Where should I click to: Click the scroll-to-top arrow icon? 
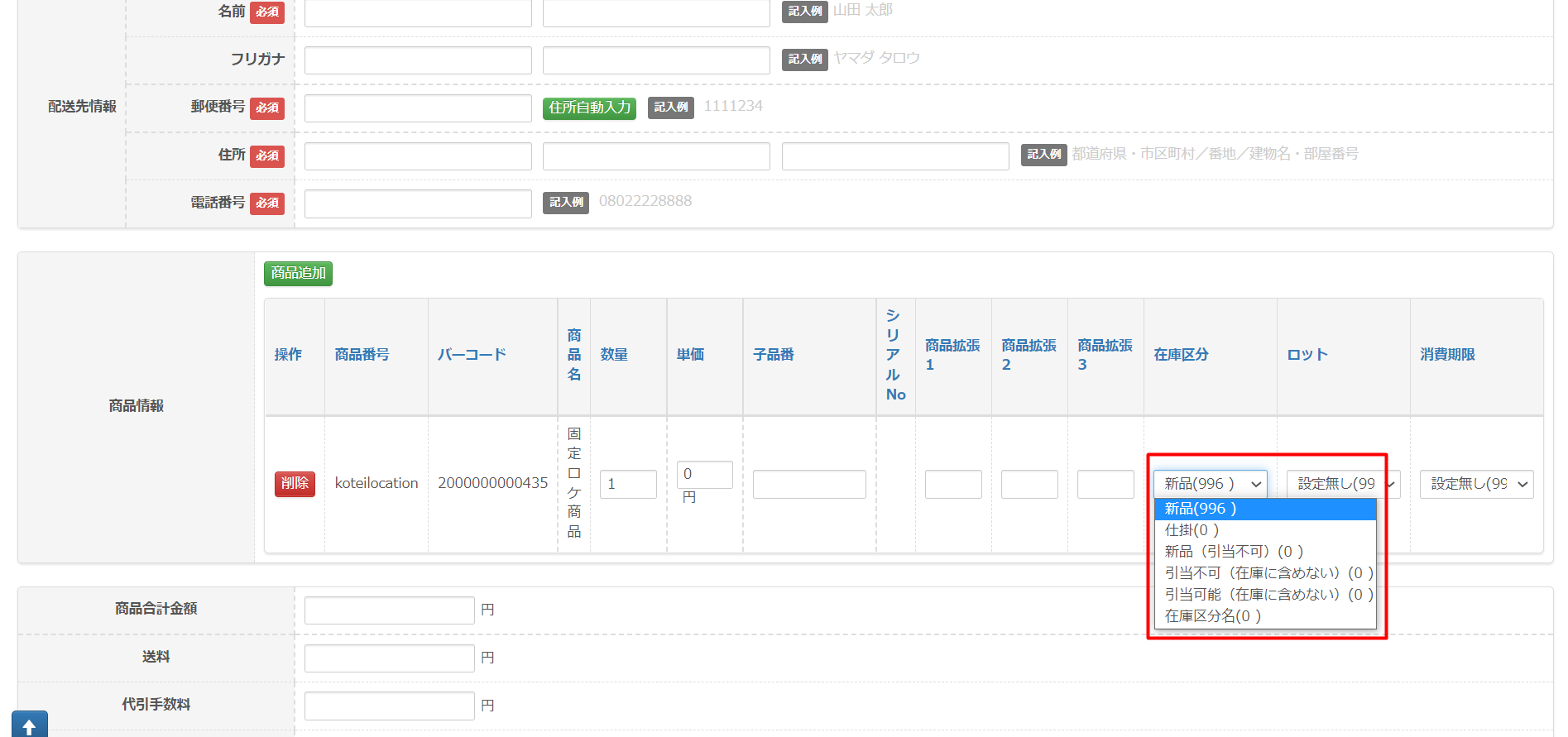tap(29, 725)
